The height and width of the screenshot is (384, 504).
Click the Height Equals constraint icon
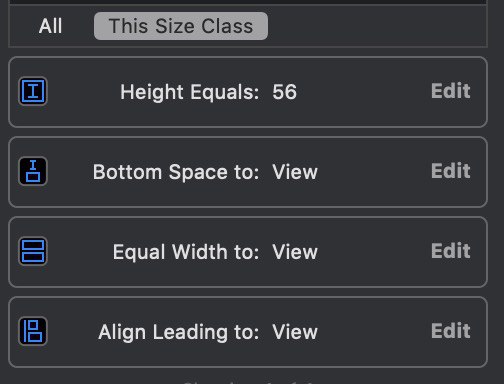pyautogui.click(x=33, y=91)
